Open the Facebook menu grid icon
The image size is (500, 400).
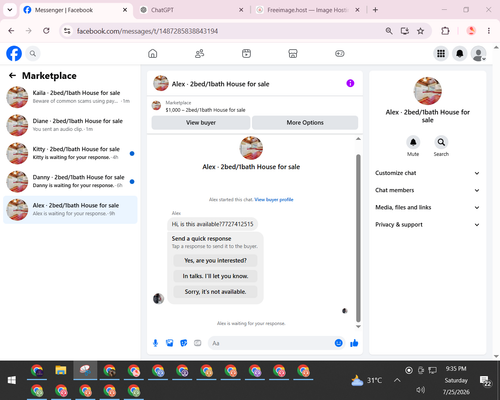coord(441,53)
